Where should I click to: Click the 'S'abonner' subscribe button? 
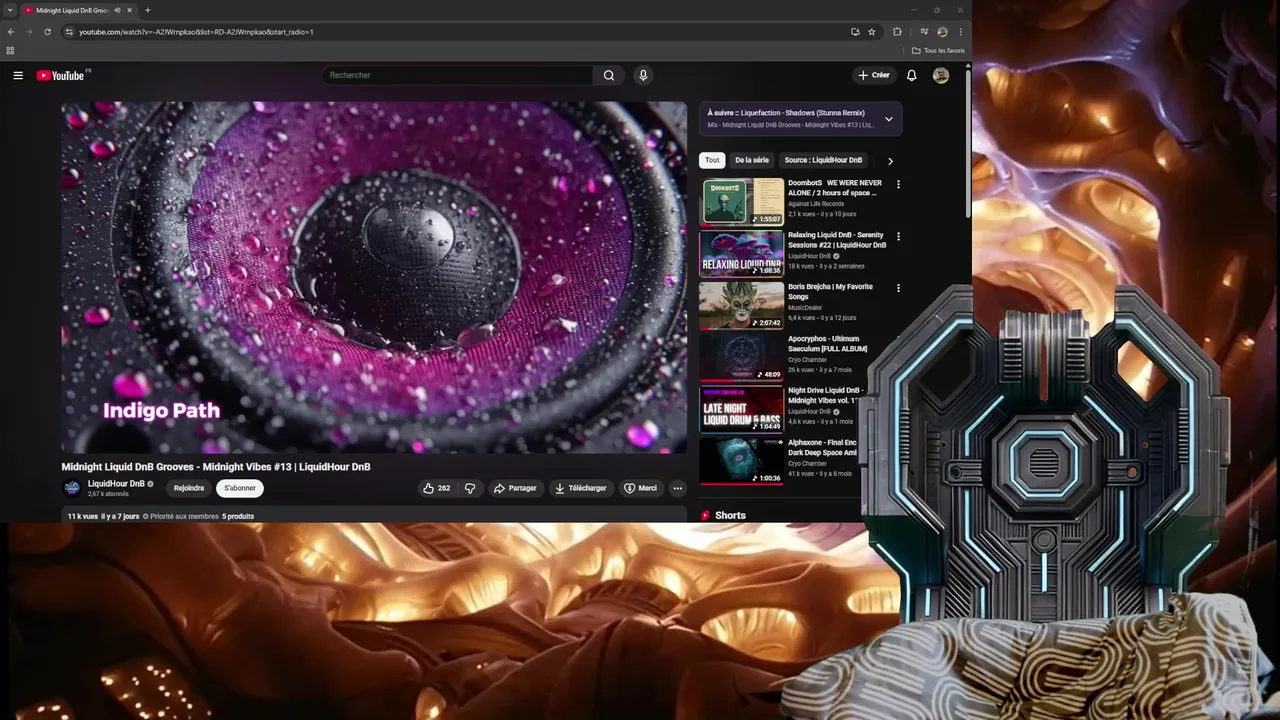[240, 488]
